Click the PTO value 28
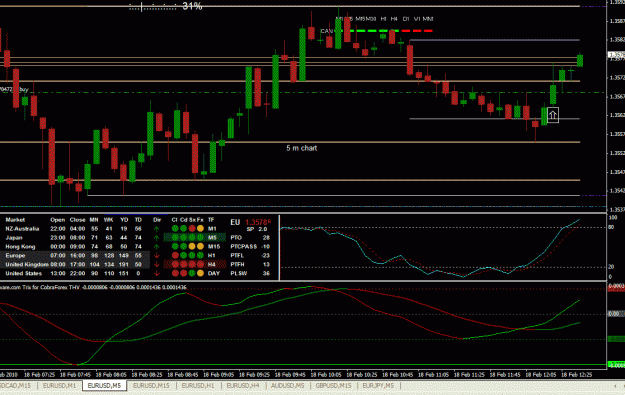 [266, 238]
